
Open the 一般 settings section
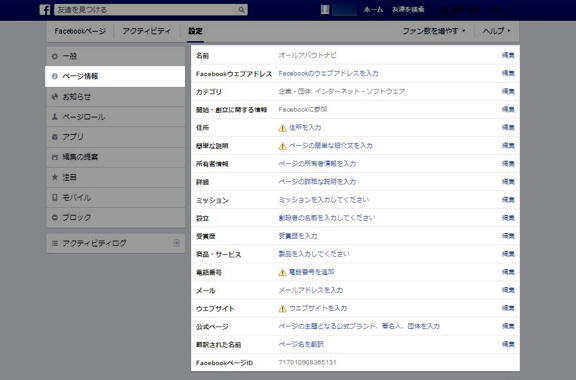[x=115, y=56]
